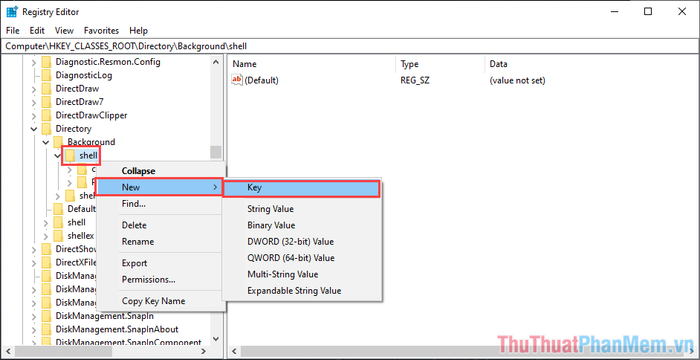
Task: Click the Registry Editor title bar icon
Action: [x=12, y=12]
